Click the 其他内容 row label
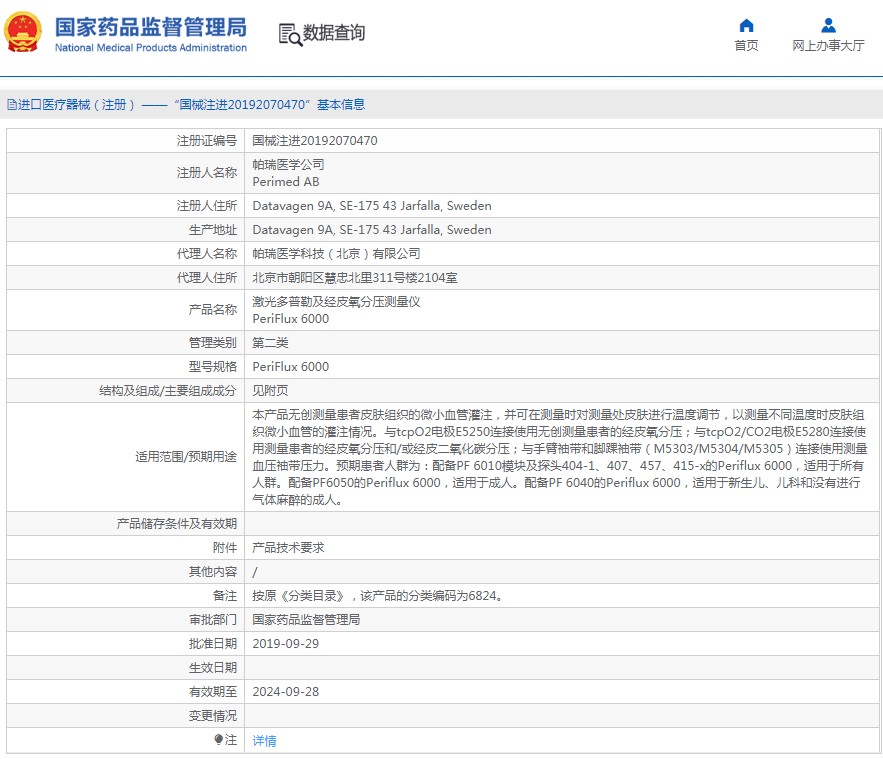This screenshot has height=759, width=883. (x=213, y=572)
